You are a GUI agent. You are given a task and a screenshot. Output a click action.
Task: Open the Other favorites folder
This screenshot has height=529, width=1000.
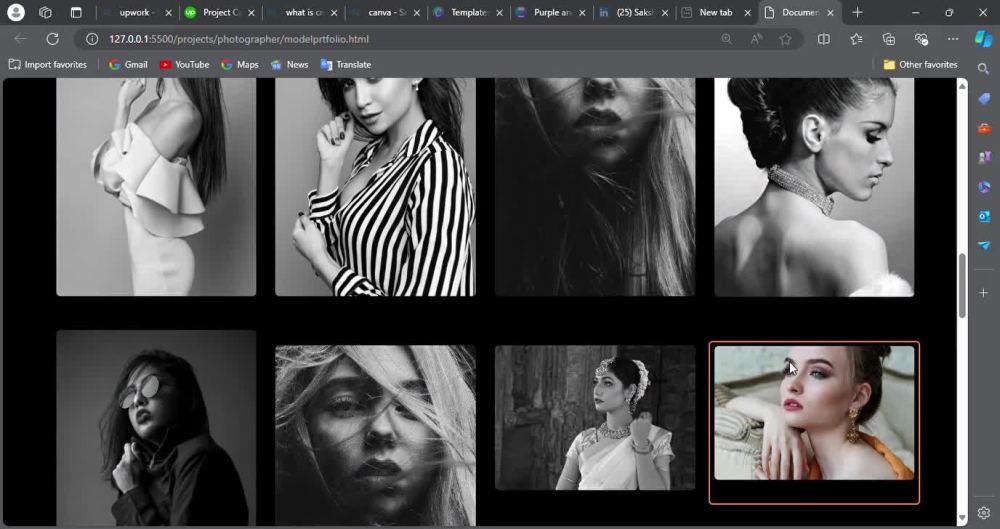click(x=920, y=64)
